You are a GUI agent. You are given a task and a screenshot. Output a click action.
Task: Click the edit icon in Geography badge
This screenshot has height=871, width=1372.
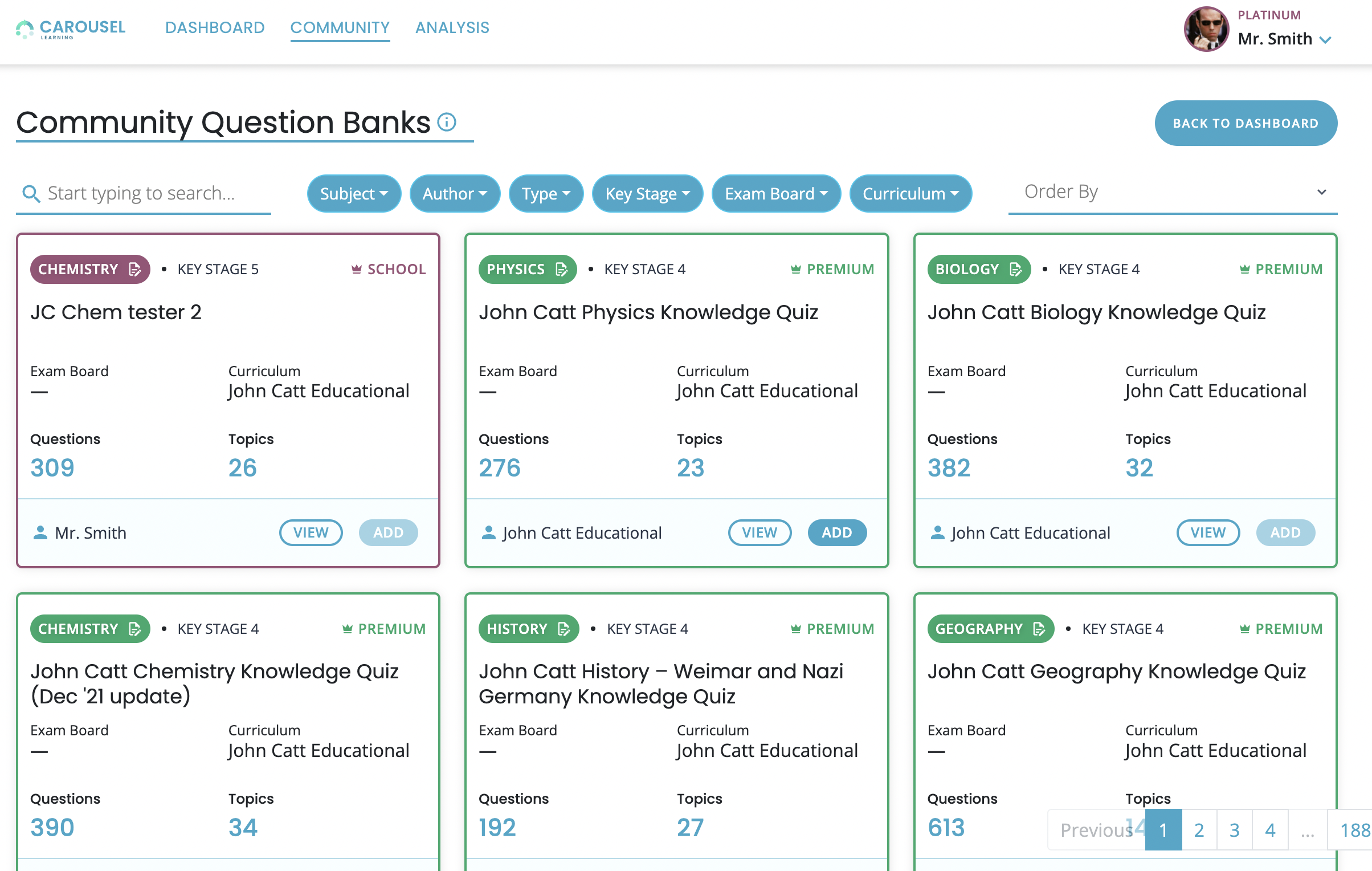coord(1039,629)
